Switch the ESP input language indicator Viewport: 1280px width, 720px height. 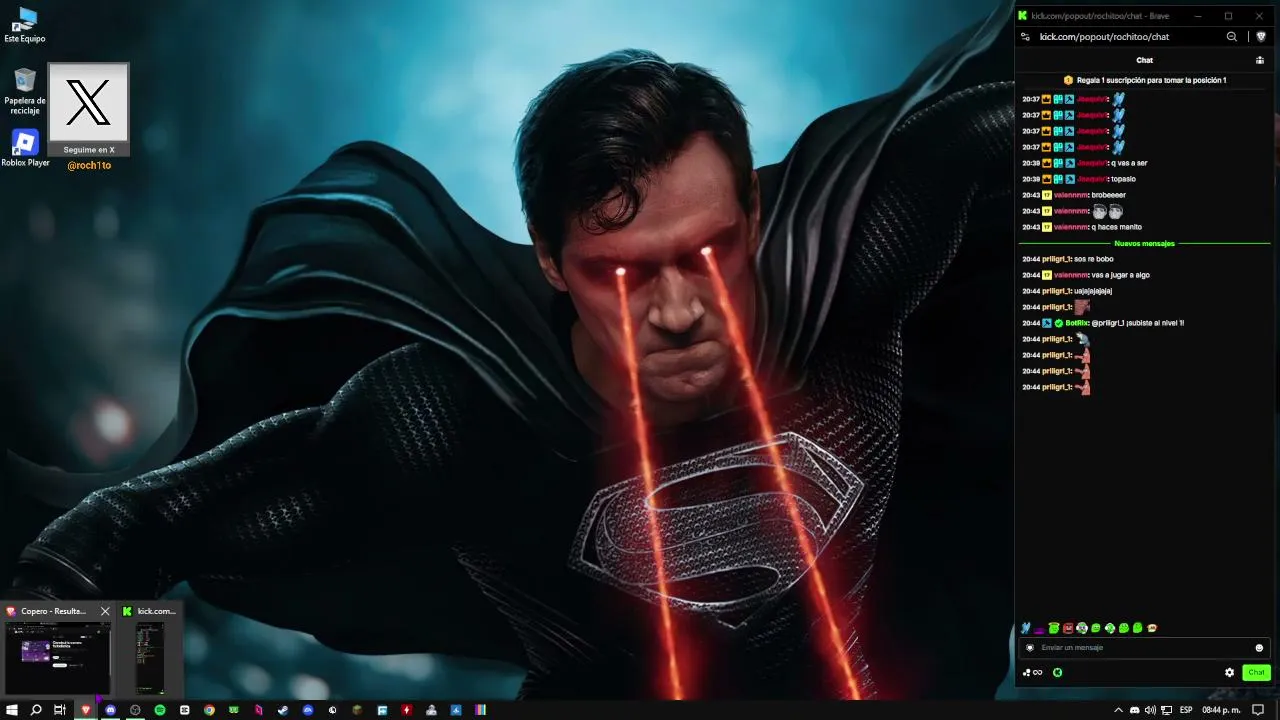(1186, 710)
